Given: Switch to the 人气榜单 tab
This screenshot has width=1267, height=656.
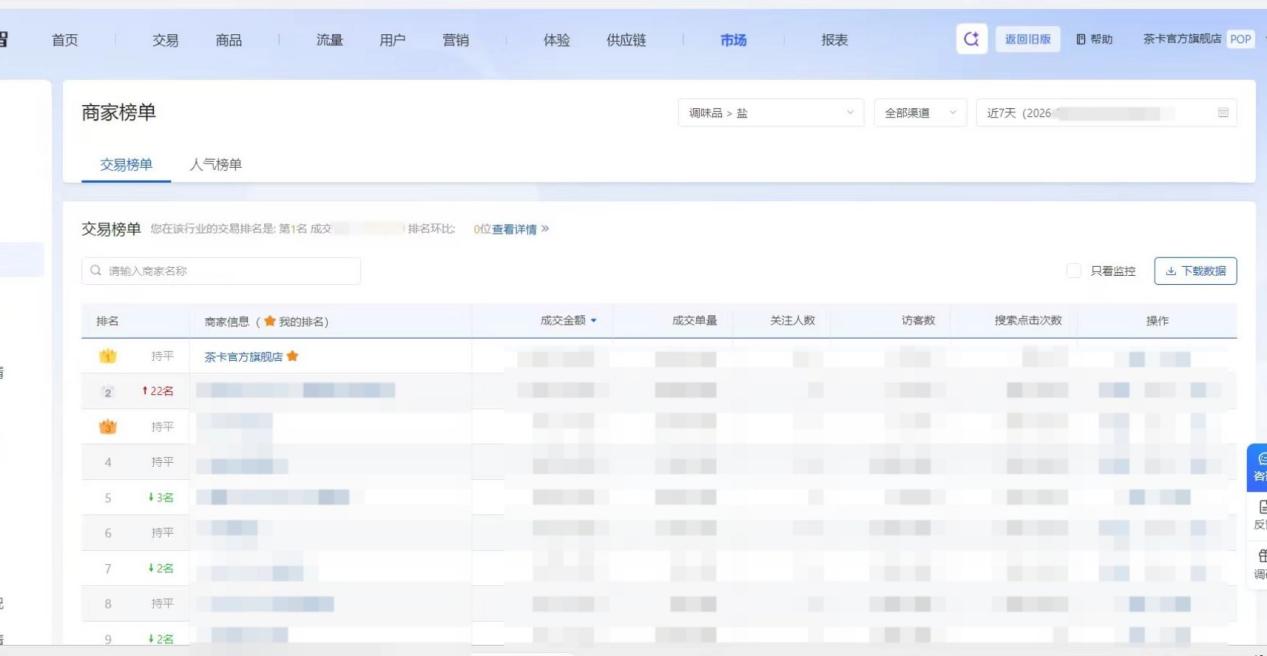Looking at the screenshot, I should coord(216,164).
